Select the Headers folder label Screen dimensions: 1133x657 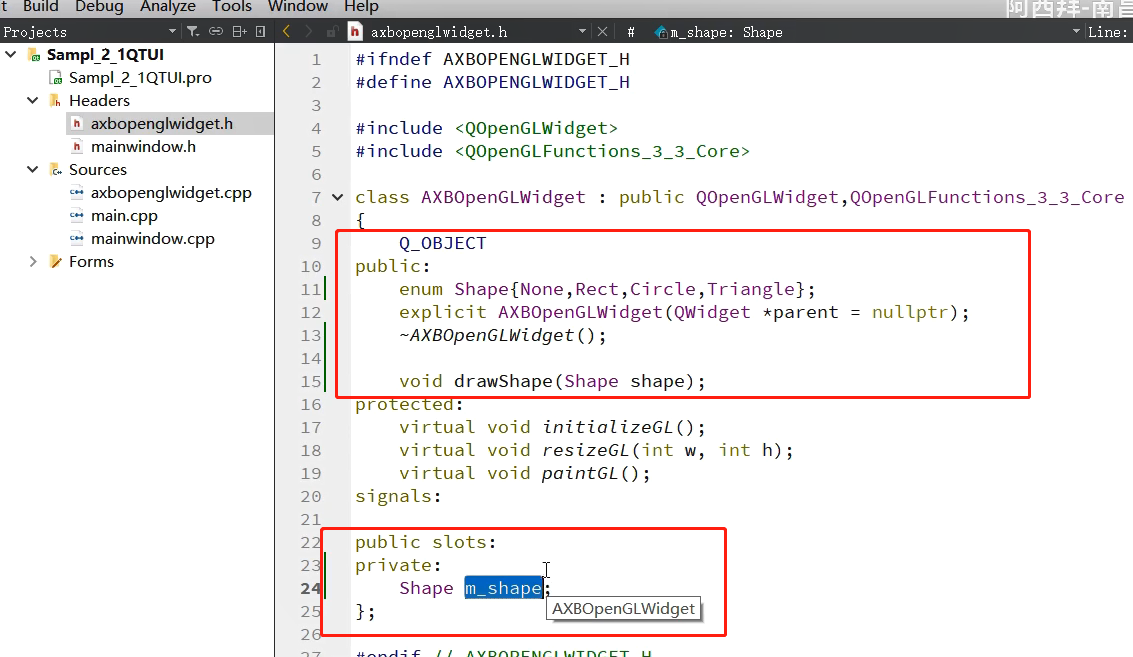[100, 100]
